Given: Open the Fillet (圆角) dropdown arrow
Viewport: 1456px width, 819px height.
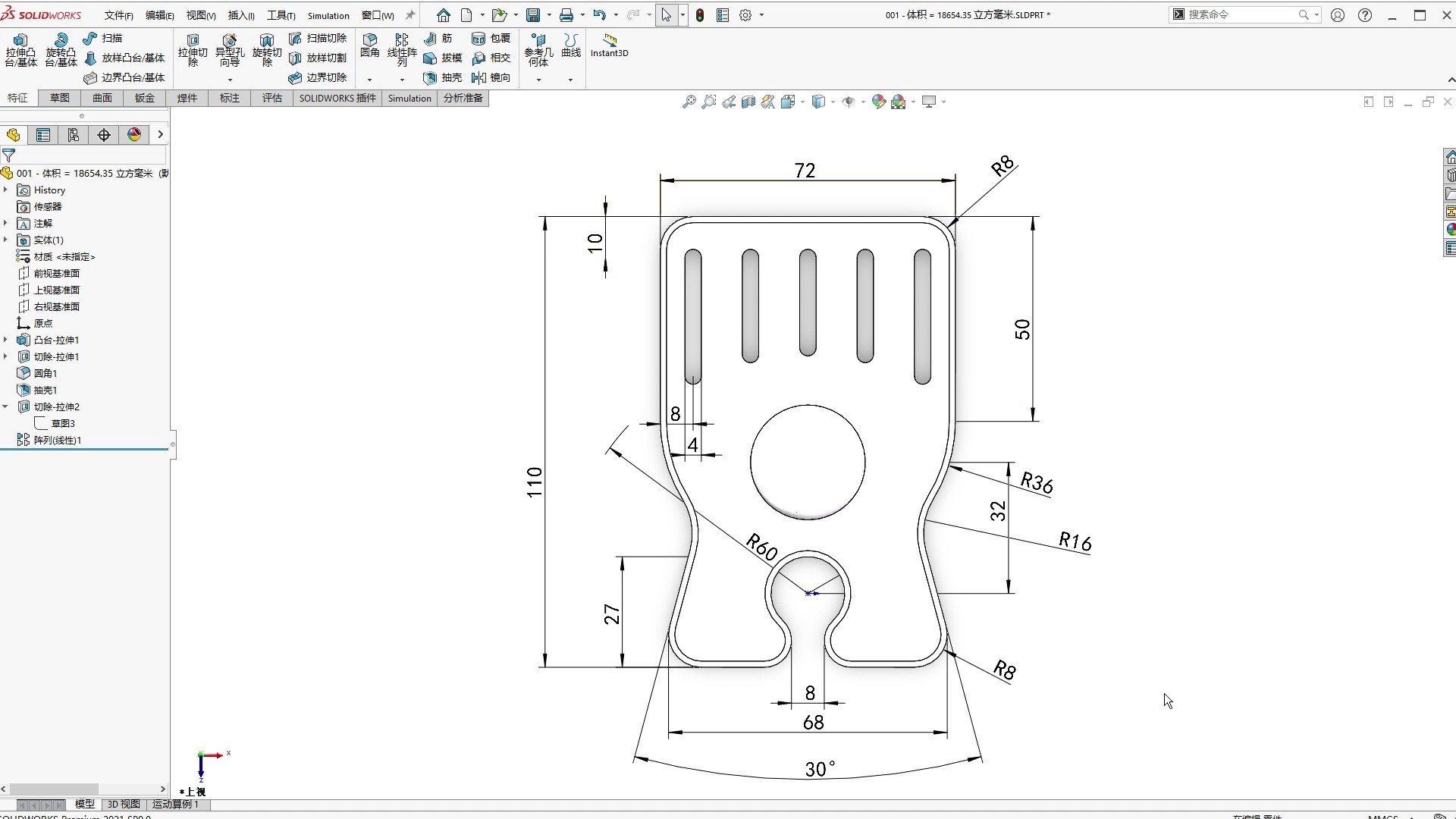Looking at the screenshot, I should coord(370,79).
